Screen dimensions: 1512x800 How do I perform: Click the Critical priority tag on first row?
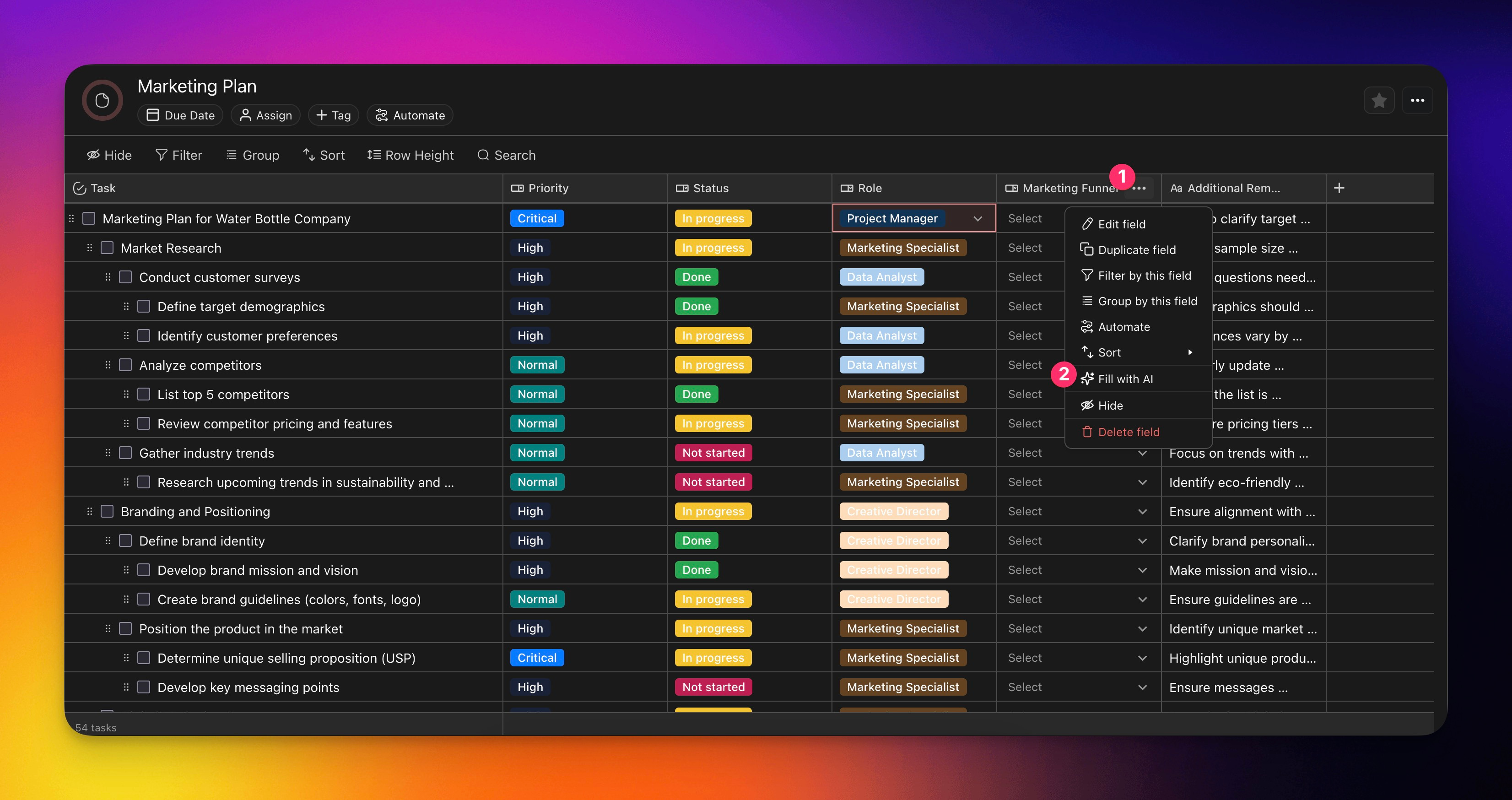pos(536,218)
